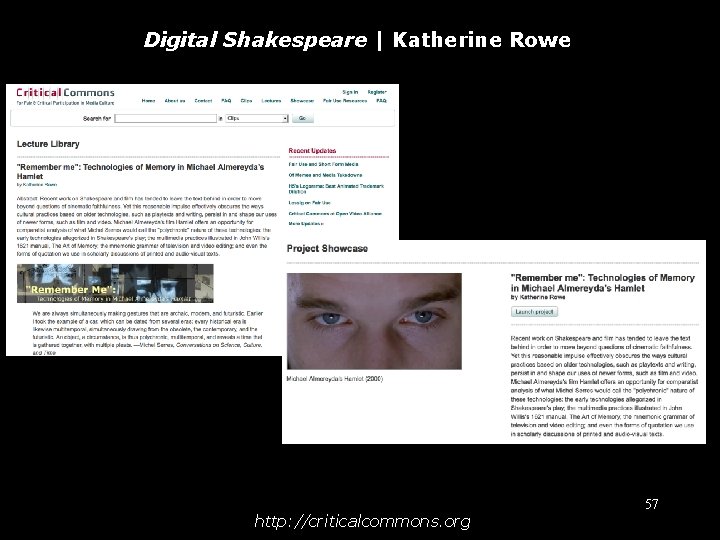The height and width of the screenshot is (540, 720).
Task: Click the "Remember Me" lecture banner image
Action: pyautogui.click(x=115, y=283)
